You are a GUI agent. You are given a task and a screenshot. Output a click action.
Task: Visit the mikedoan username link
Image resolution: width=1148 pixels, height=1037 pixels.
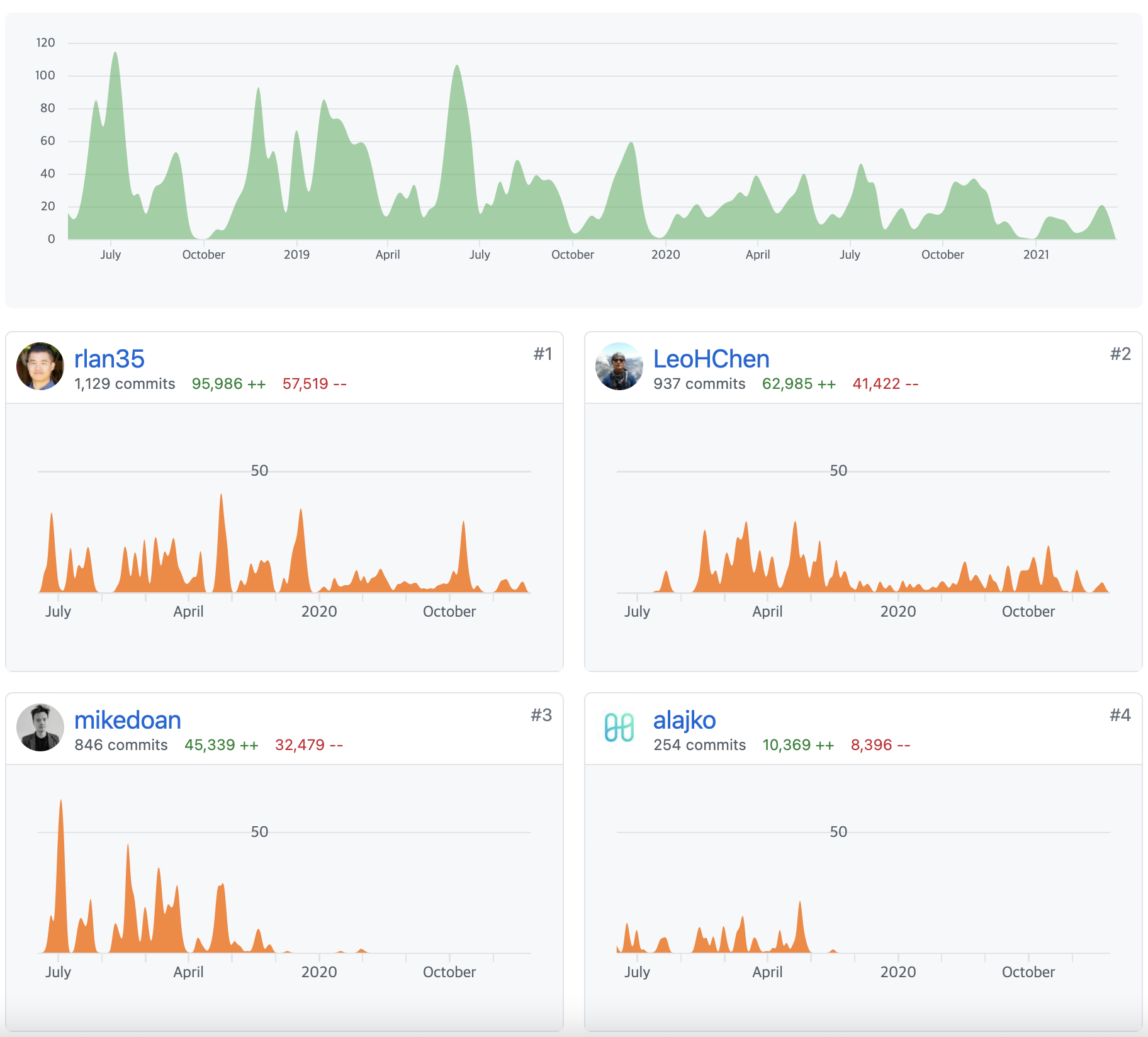[x=128, y=720]
